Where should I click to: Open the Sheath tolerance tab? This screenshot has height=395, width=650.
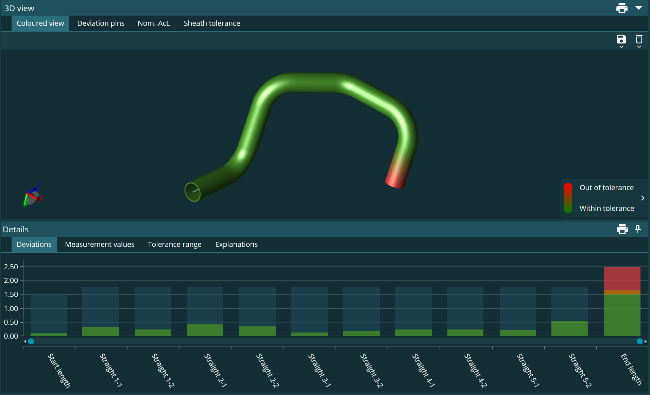[x=212, y=24]
